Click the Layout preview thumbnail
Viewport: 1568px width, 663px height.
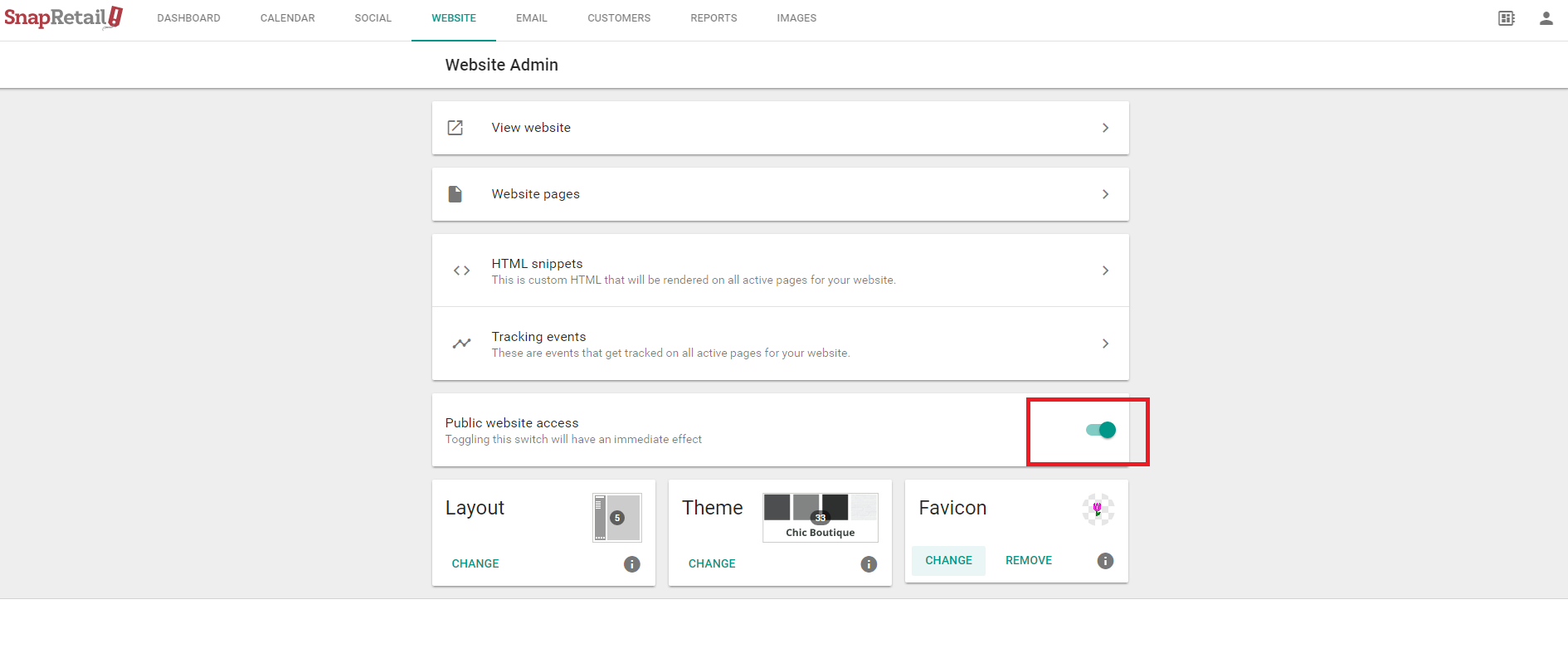(x=617, y=518)
